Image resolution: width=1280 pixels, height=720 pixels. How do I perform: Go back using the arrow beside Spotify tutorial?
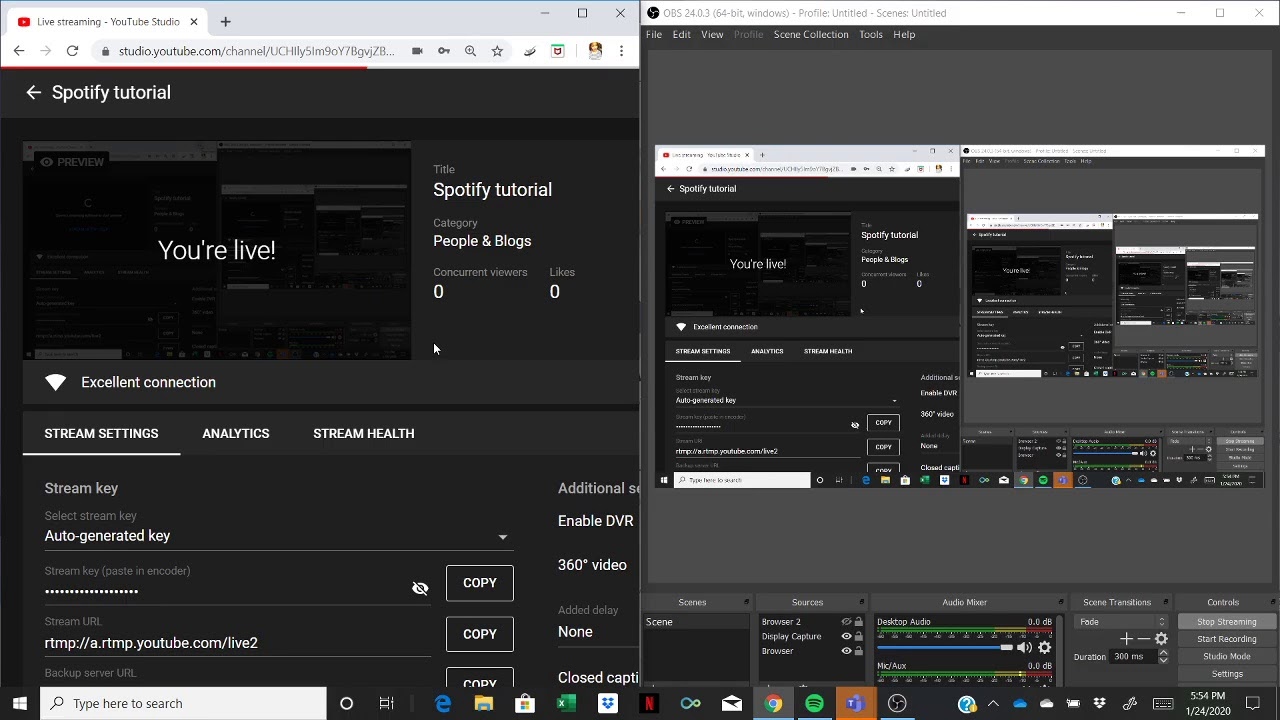click(x=33, y=92)
